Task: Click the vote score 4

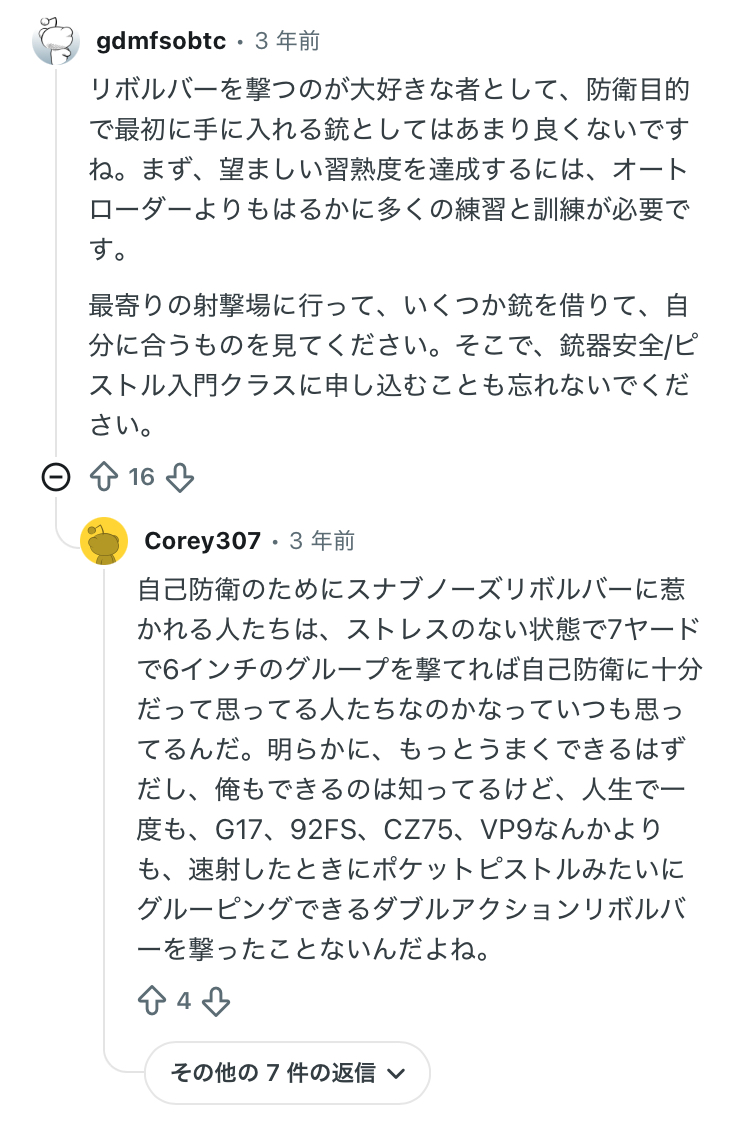Action: click(184, 1000)
